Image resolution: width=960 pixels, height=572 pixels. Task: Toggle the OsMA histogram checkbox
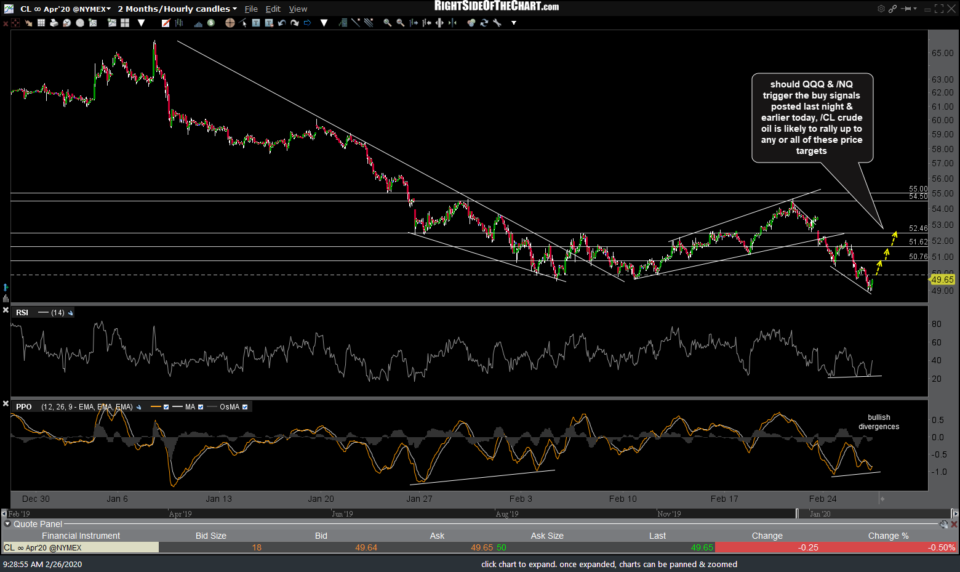pos(246,407)
